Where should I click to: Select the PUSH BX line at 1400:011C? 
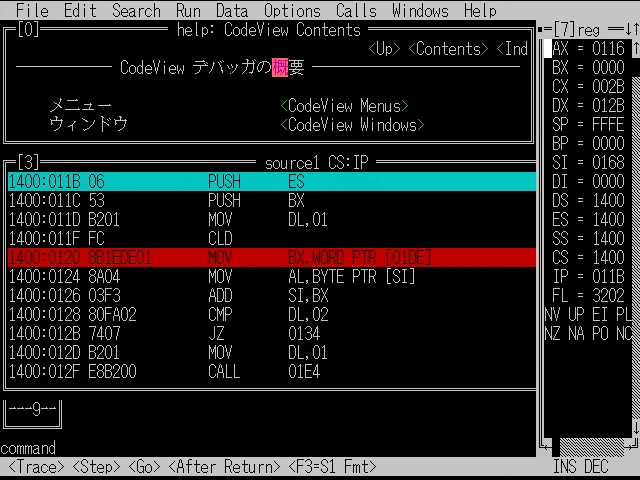(x=272, y=200)
